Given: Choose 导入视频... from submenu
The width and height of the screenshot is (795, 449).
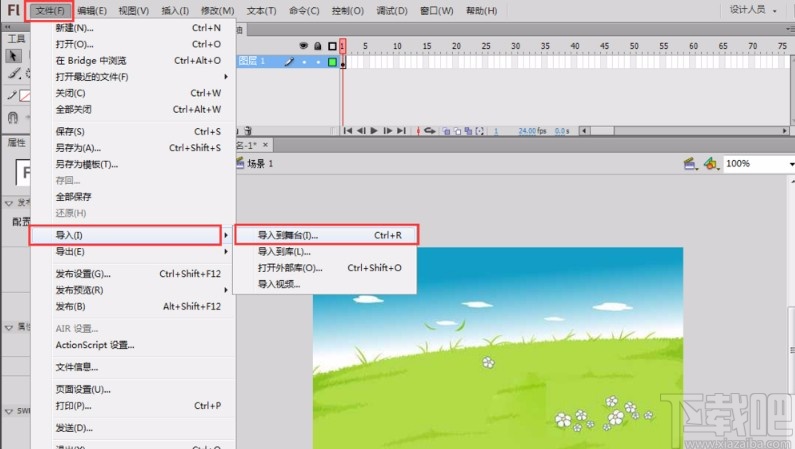Looking at the screenshot, I should [324, 284].
